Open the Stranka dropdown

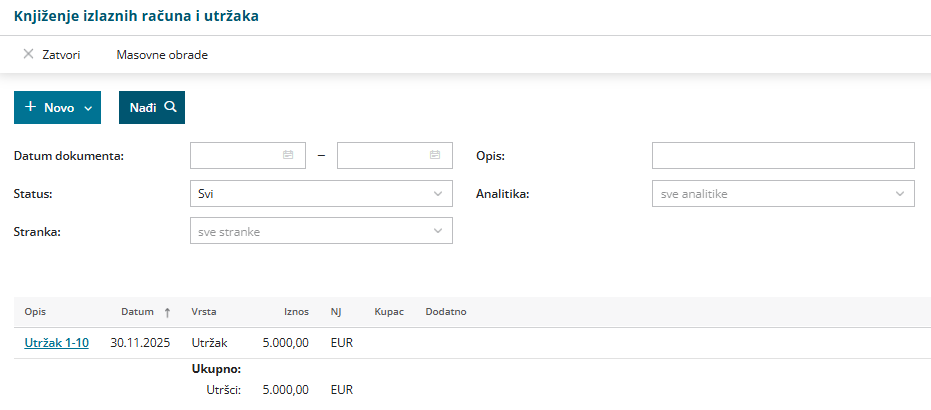coord(321,231)
